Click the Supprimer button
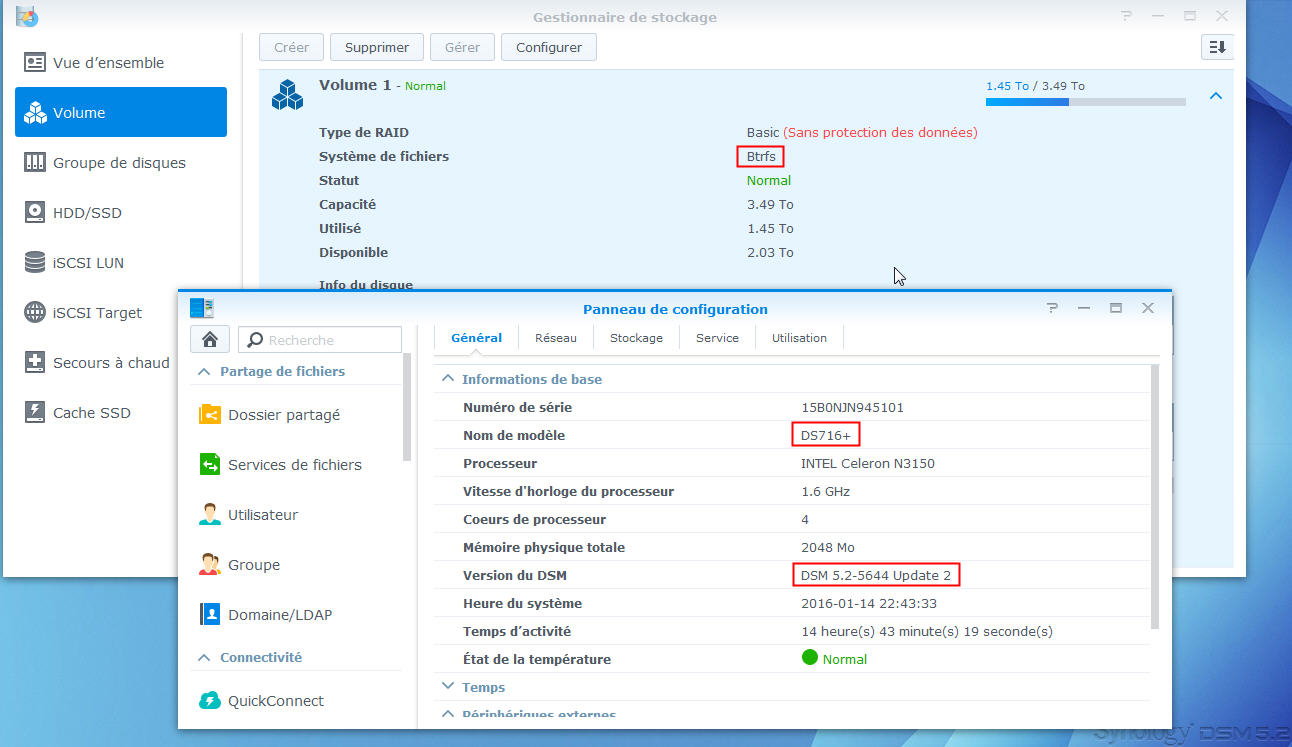 pos(377,47)
